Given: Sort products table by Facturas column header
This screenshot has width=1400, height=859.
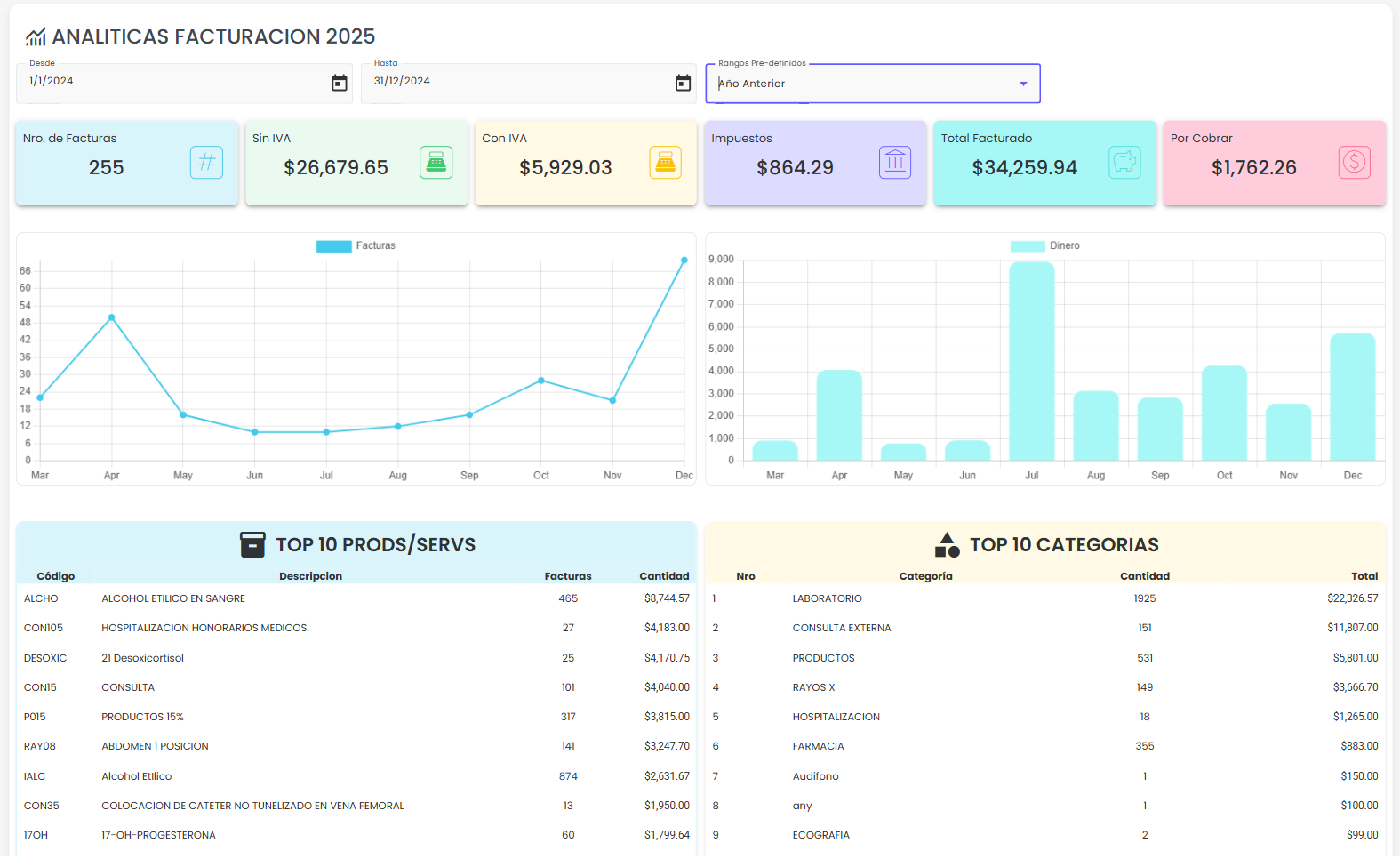Looking at the screenshot, I should (x=567, y=576).
